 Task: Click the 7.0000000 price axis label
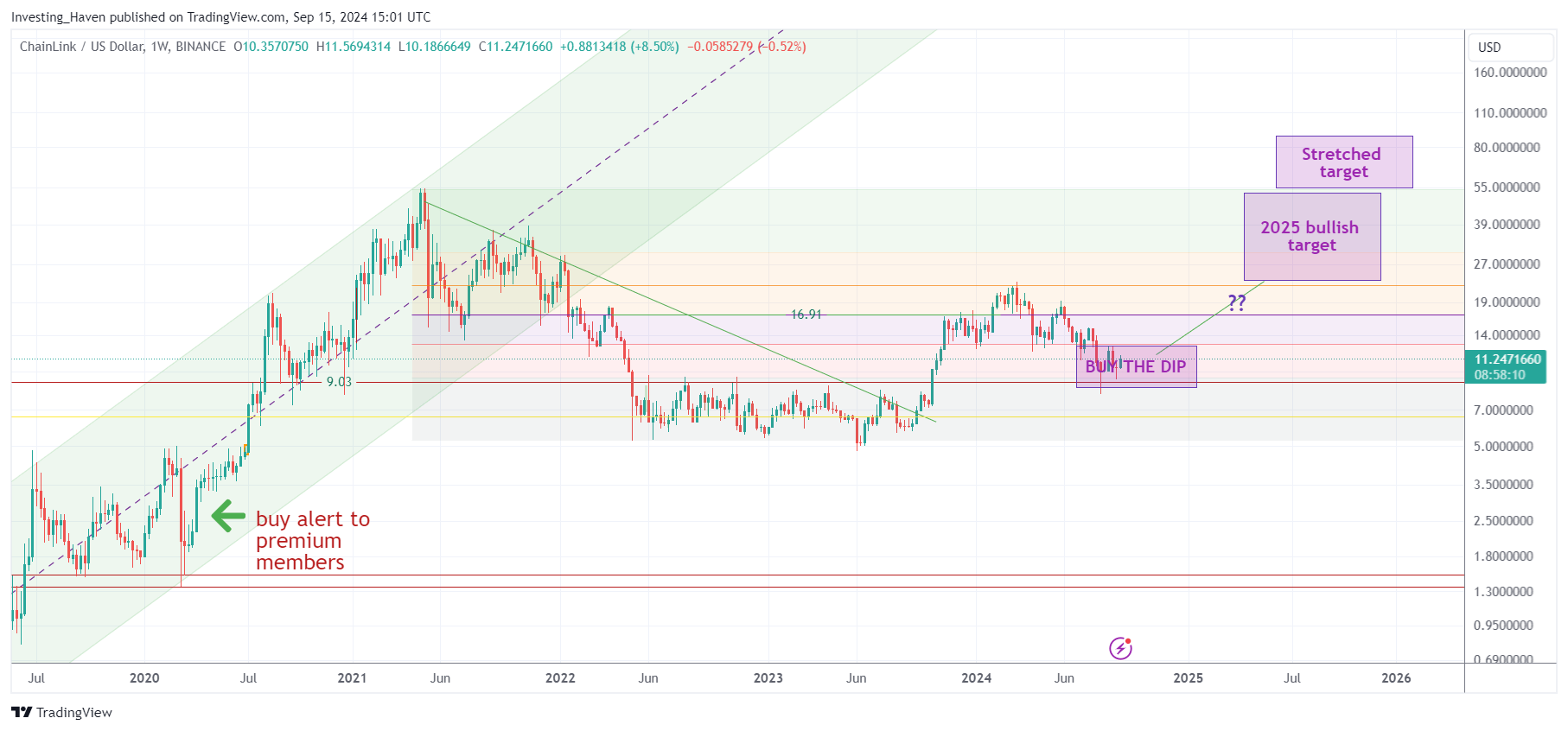(x=1503, y=410)
